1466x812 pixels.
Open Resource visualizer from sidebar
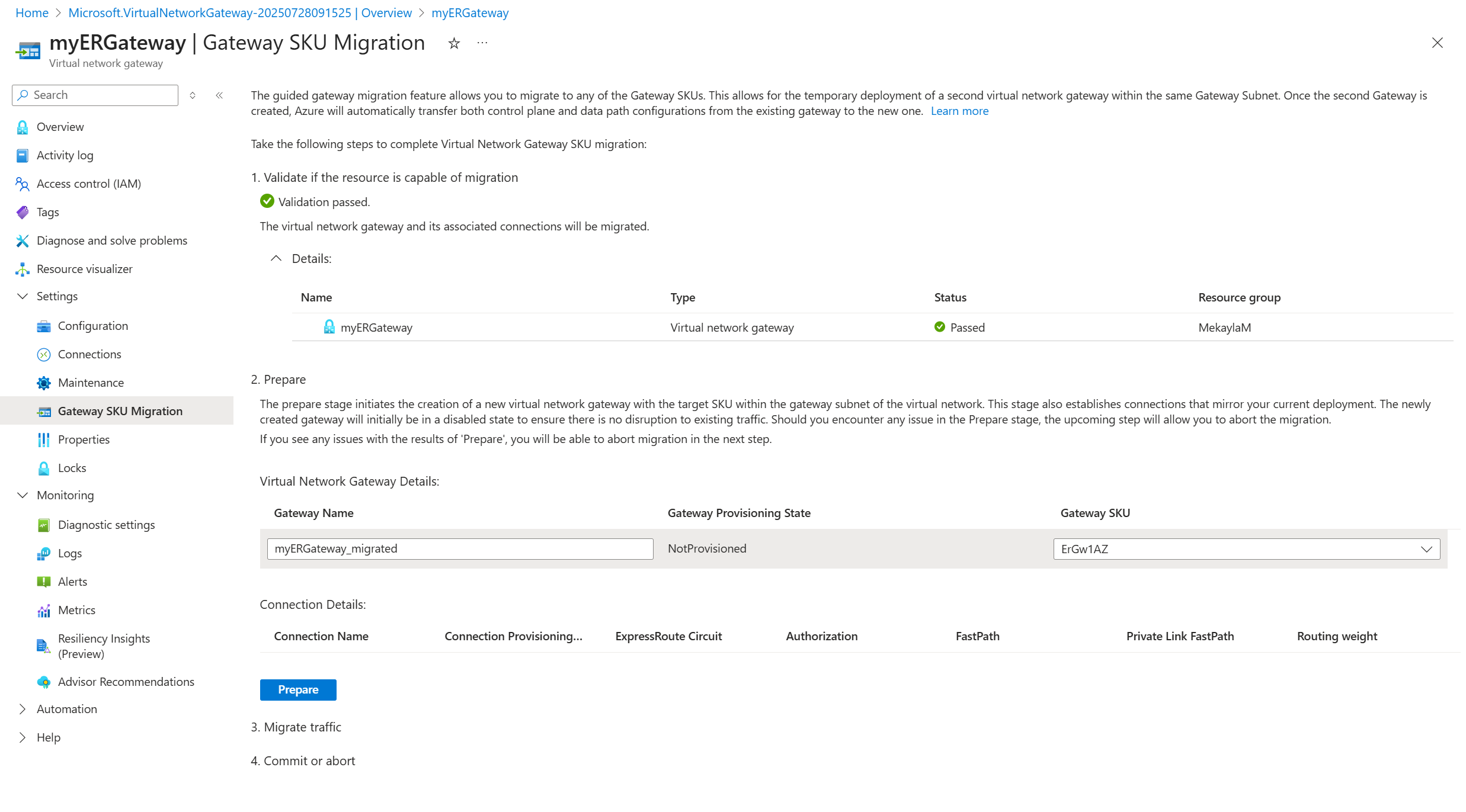coord(84,269)
